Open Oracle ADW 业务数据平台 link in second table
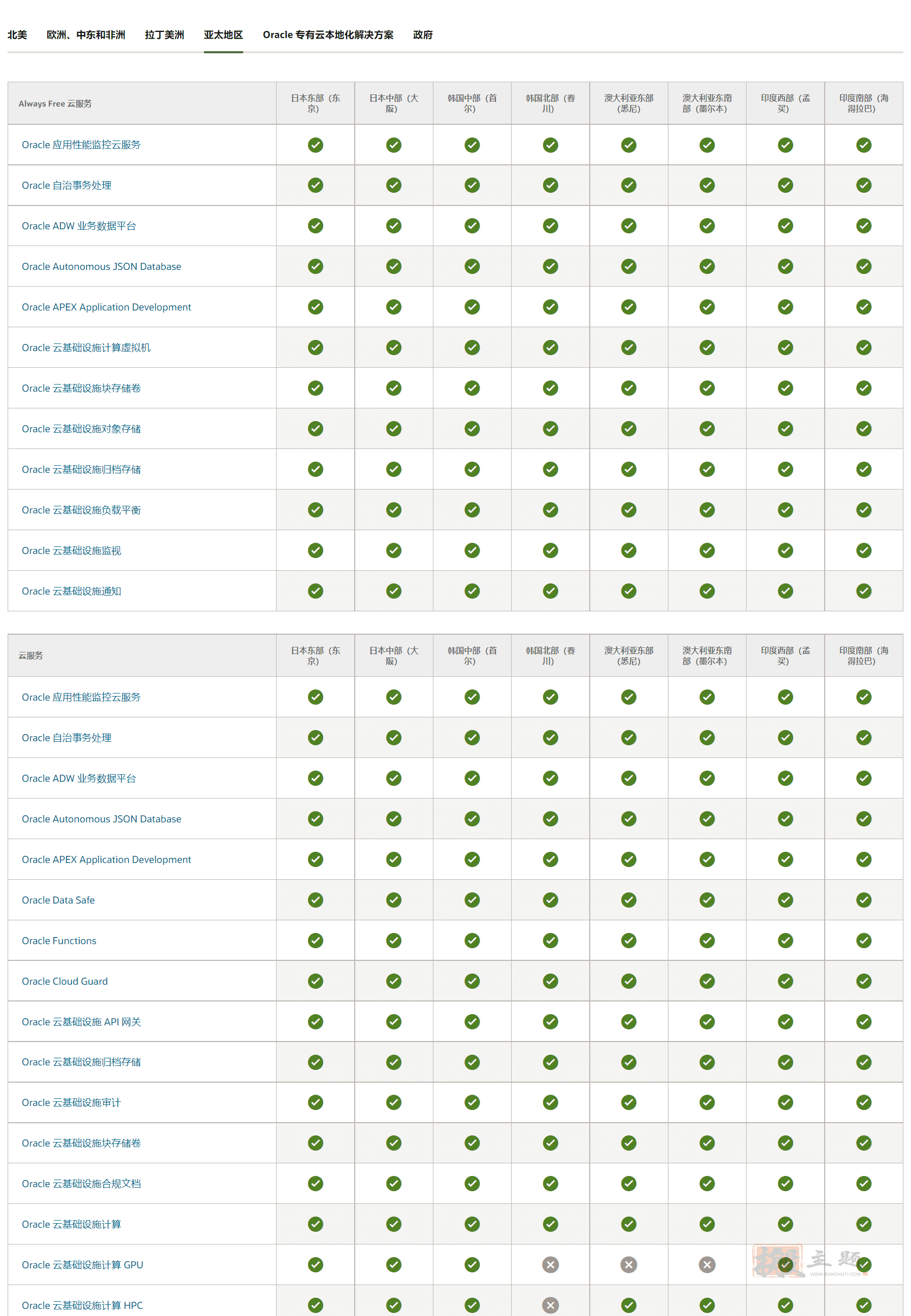The height and width of the screenshot is (1316, 911). [79, 778]
